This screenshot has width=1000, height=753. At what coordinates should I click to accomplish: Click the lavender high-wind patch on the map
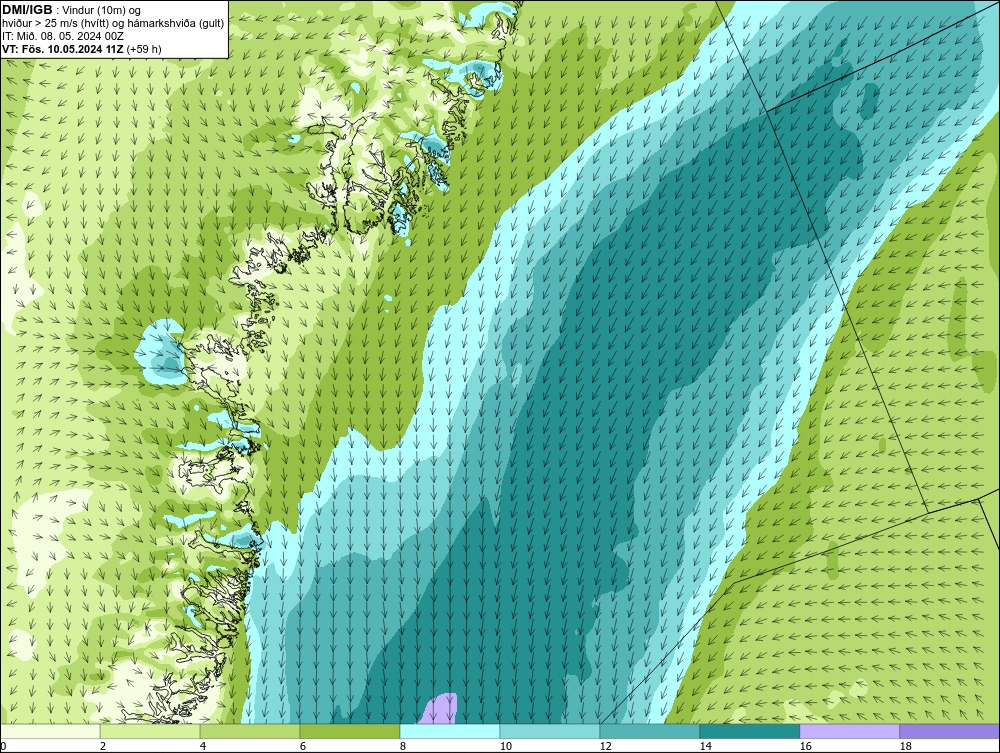(441, 709)
